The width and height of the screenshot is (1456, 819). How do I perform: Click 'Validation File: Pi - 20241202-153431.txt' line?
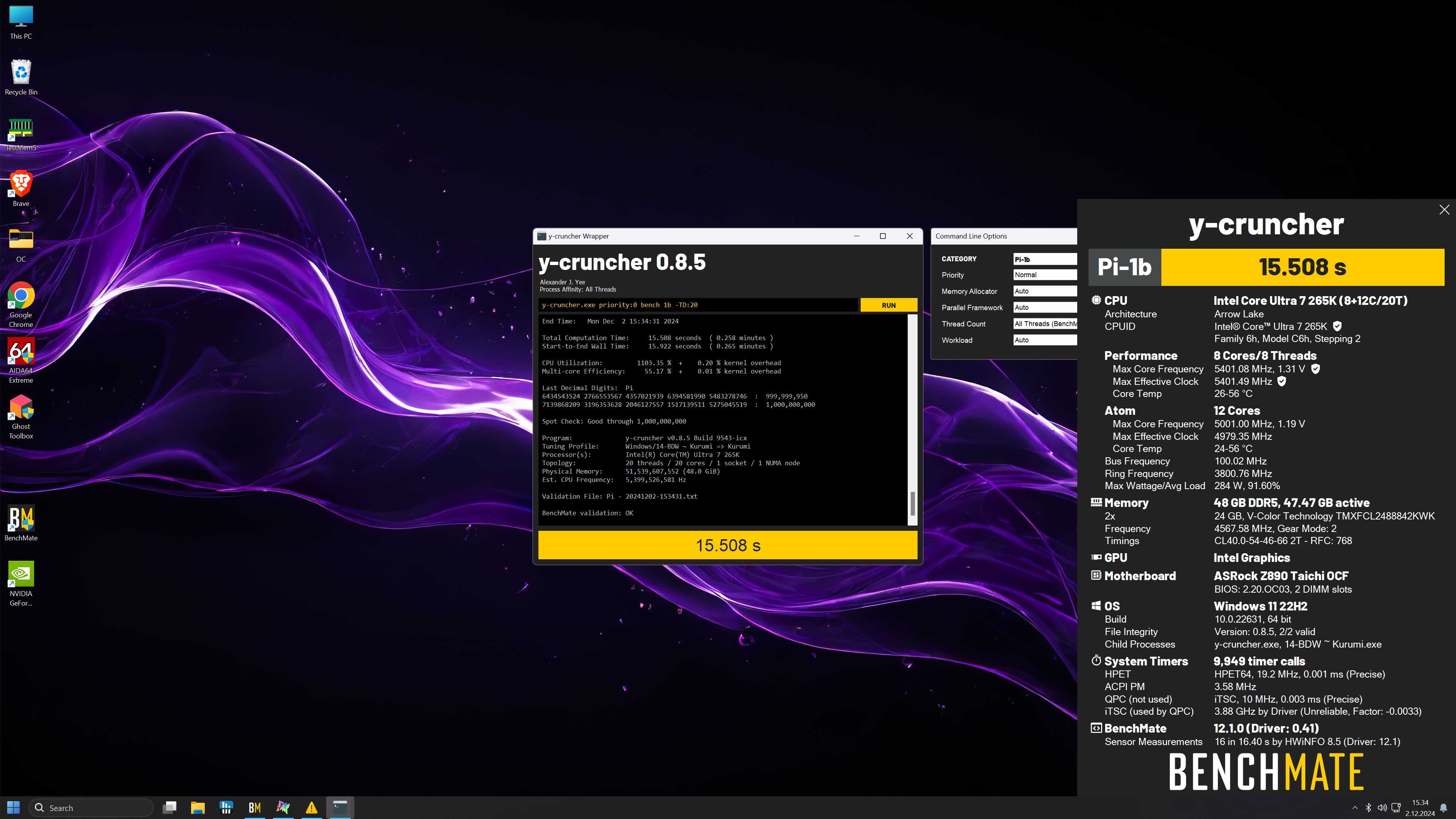(x=620, y=496)
